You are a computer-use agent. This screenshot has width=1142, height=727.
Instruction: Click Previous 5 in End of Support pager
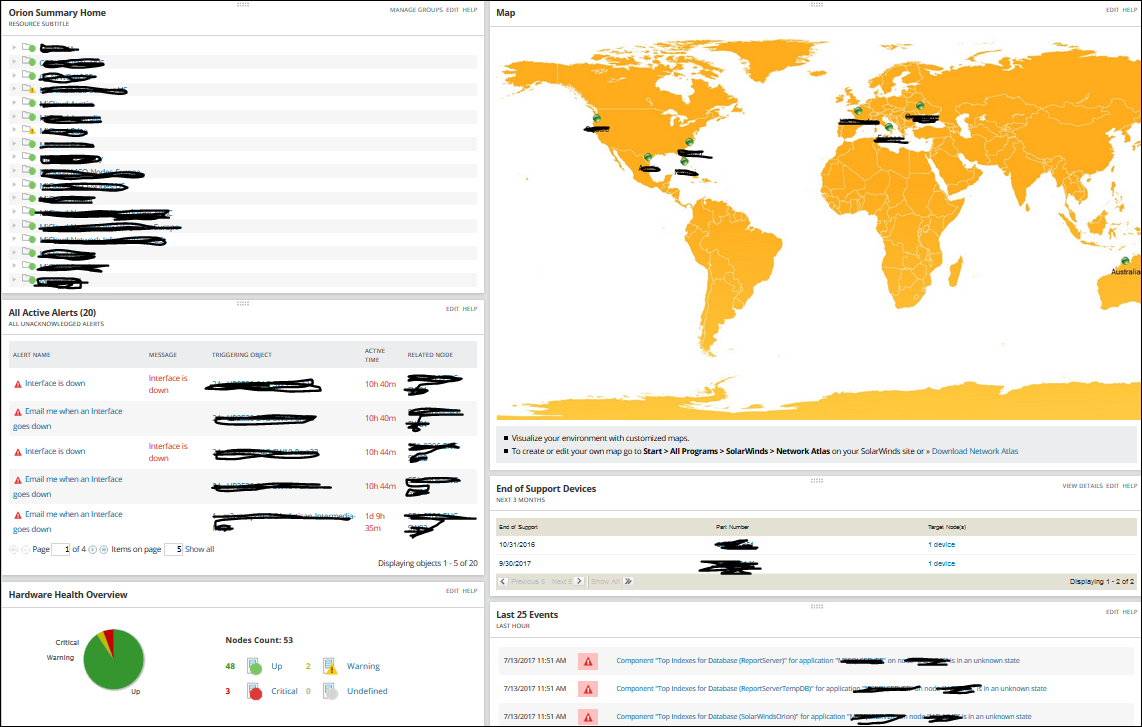click(x=528, y=581)
